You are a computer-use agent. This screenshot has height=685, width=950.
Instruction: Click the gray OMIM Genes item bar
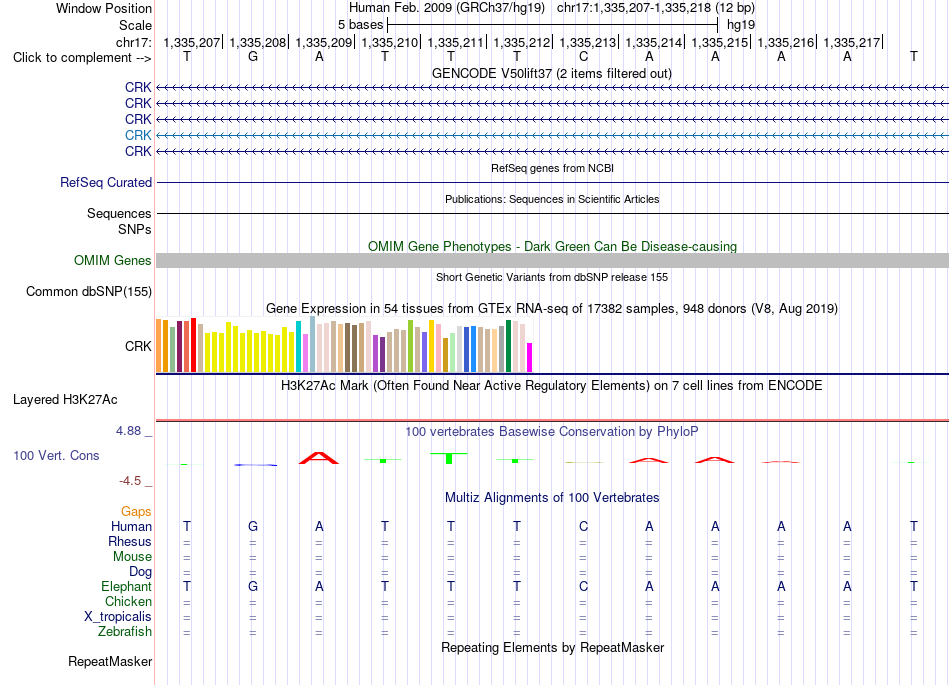[553, 260]
